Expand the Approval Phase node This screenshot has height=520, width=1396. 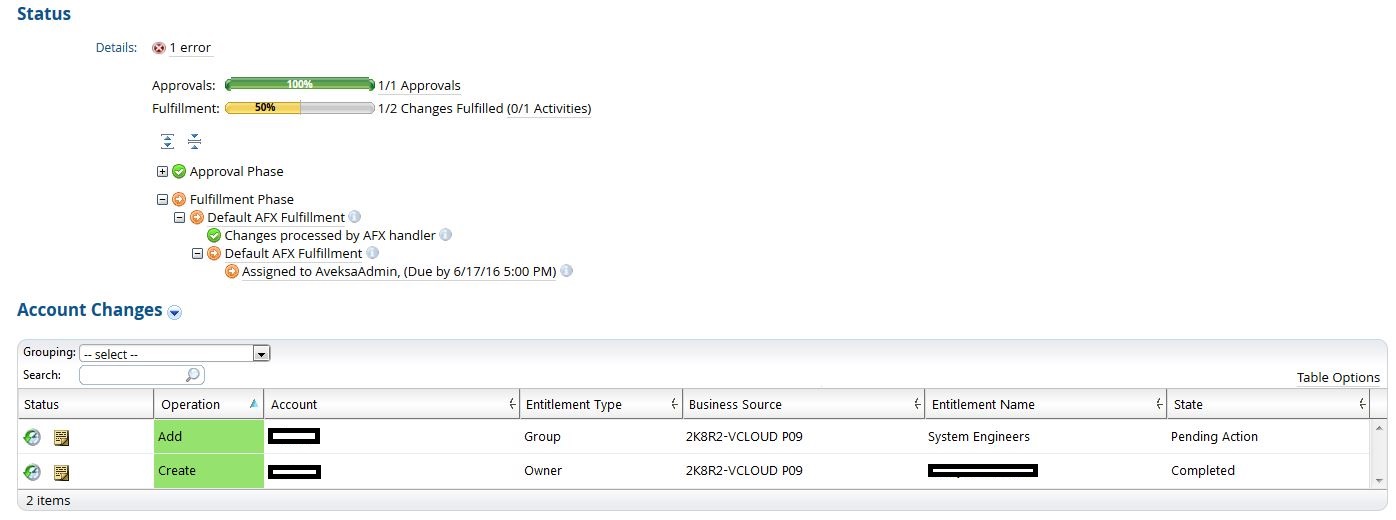(162, 172)
